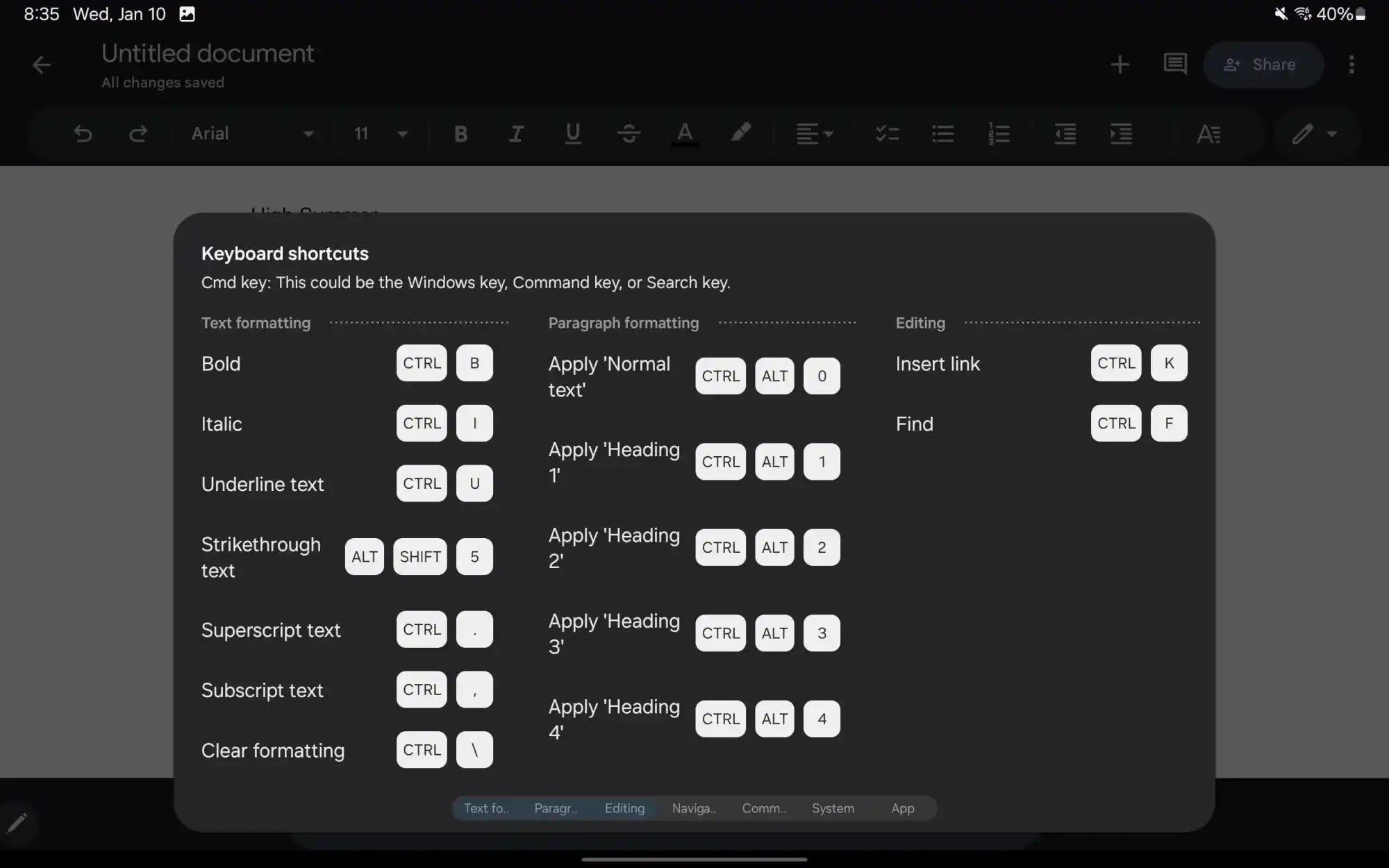Click the Superscript text label
The width and height of the screenshot is (1389, 868).
coord(271,631)
